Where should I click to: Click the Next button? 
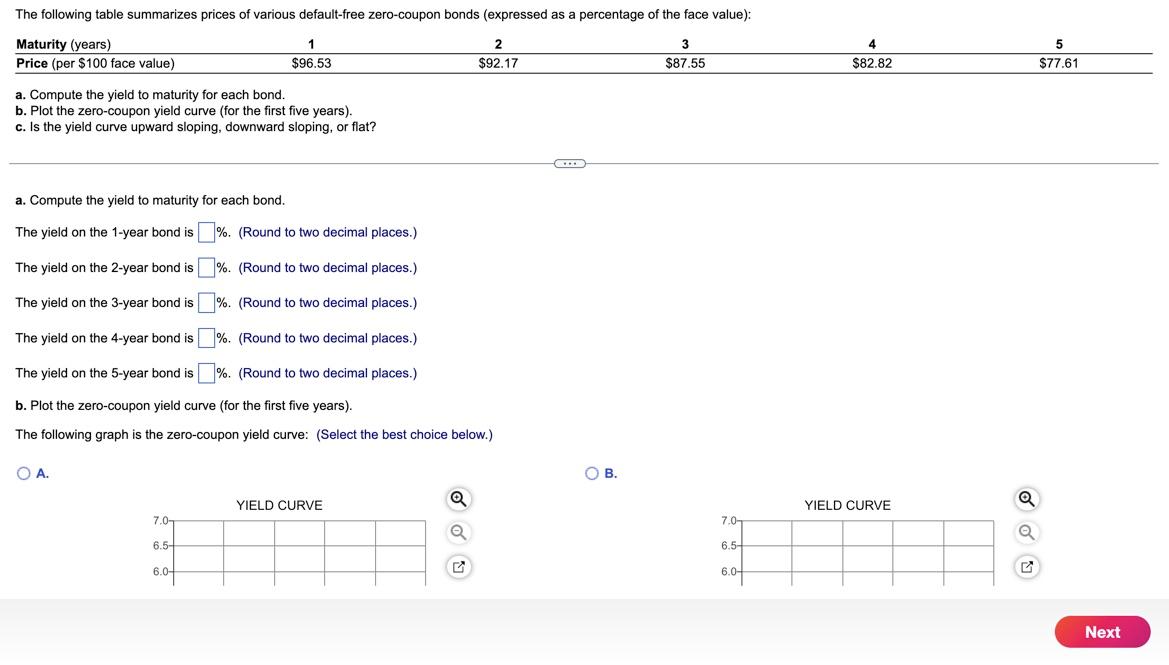point(1102,632)
